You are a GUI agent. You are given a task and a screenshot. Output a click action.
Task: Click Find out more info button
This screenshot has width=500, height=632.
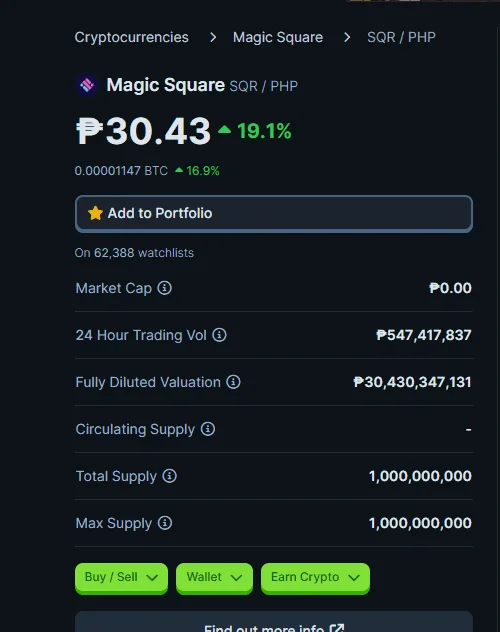(x=274, y=623)
